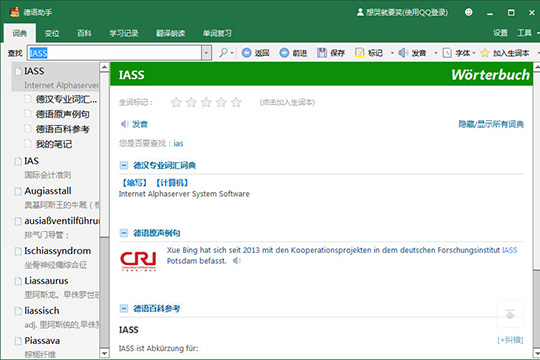
Task: Rate the word with third star
Action: (206, 102)
